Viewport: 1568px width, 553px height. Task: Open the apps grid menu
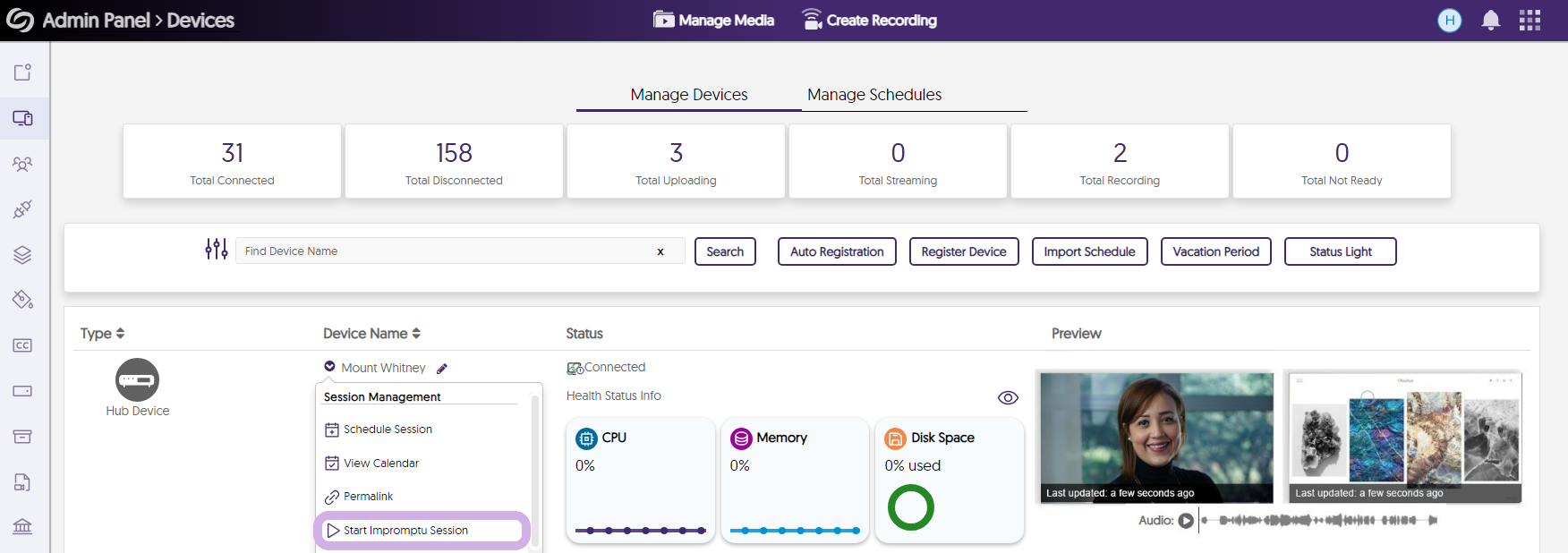1530,21
